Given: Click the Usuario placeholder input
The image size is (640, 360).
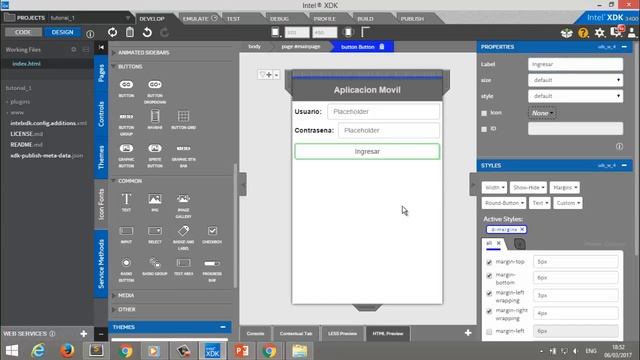Looking at the screenshot, I should (383, 111).
